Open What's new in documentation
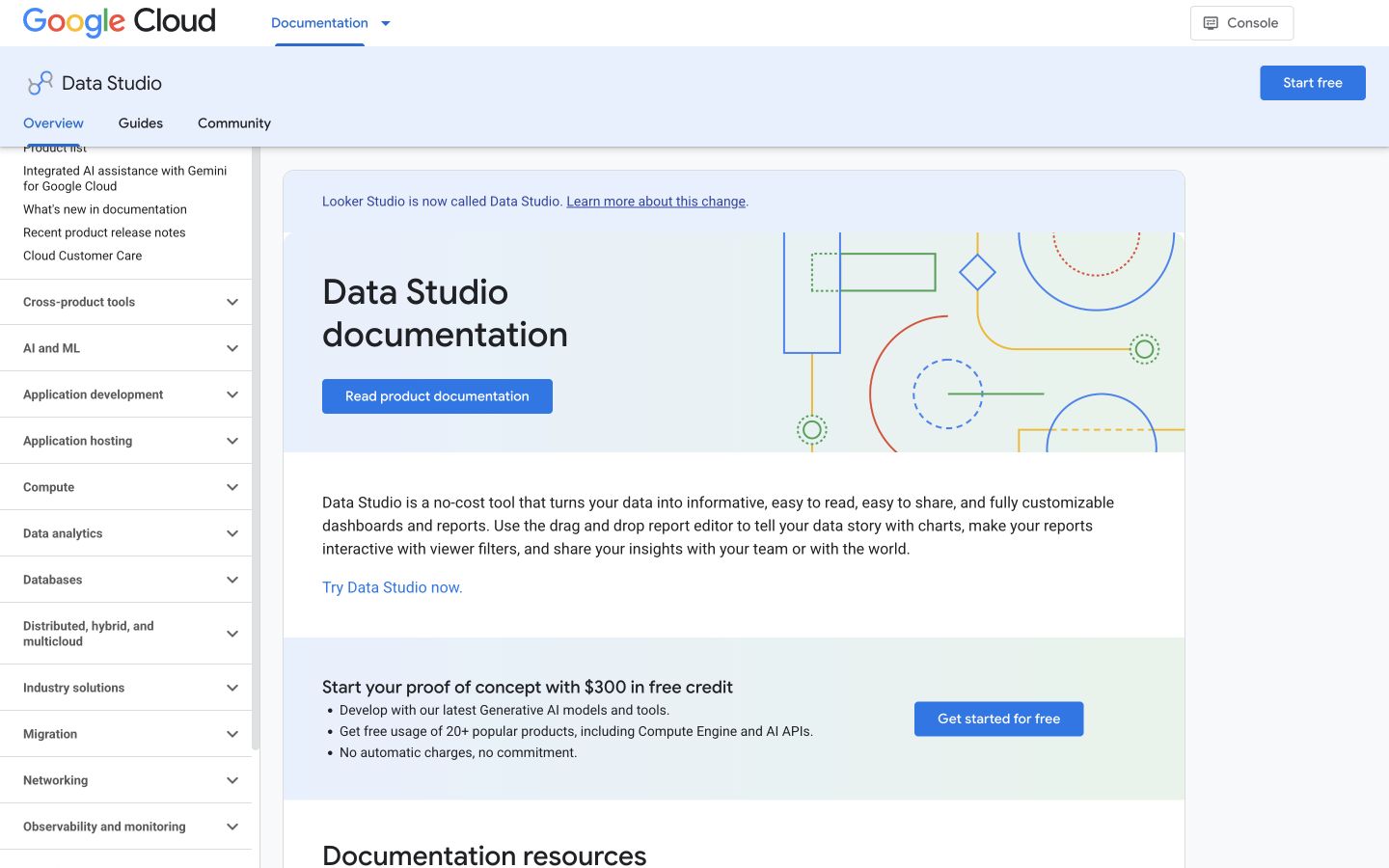Screen dimensions: 1389x868 click(x=105, y=209)
